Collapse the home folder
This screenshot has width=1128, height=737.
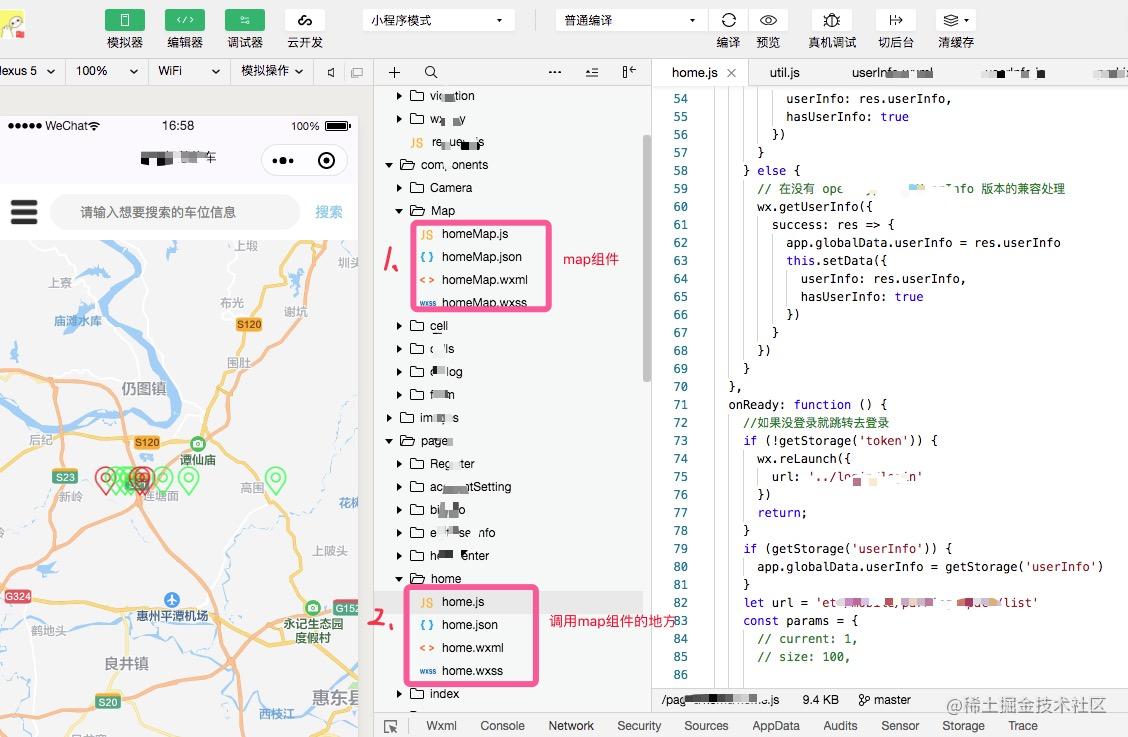[x=399, y=579]
